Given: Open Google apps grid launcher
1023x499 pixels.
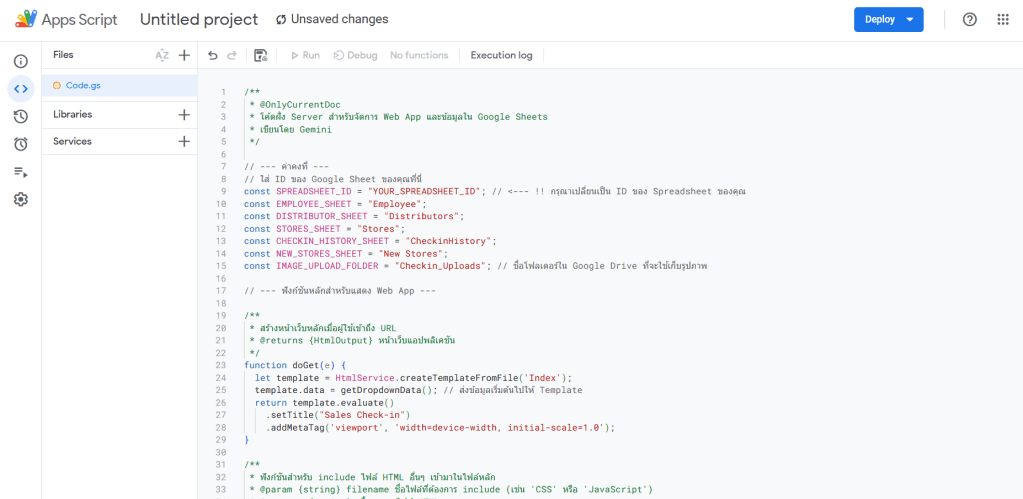Looking at the screenshot, I should tap(1003, 20).
